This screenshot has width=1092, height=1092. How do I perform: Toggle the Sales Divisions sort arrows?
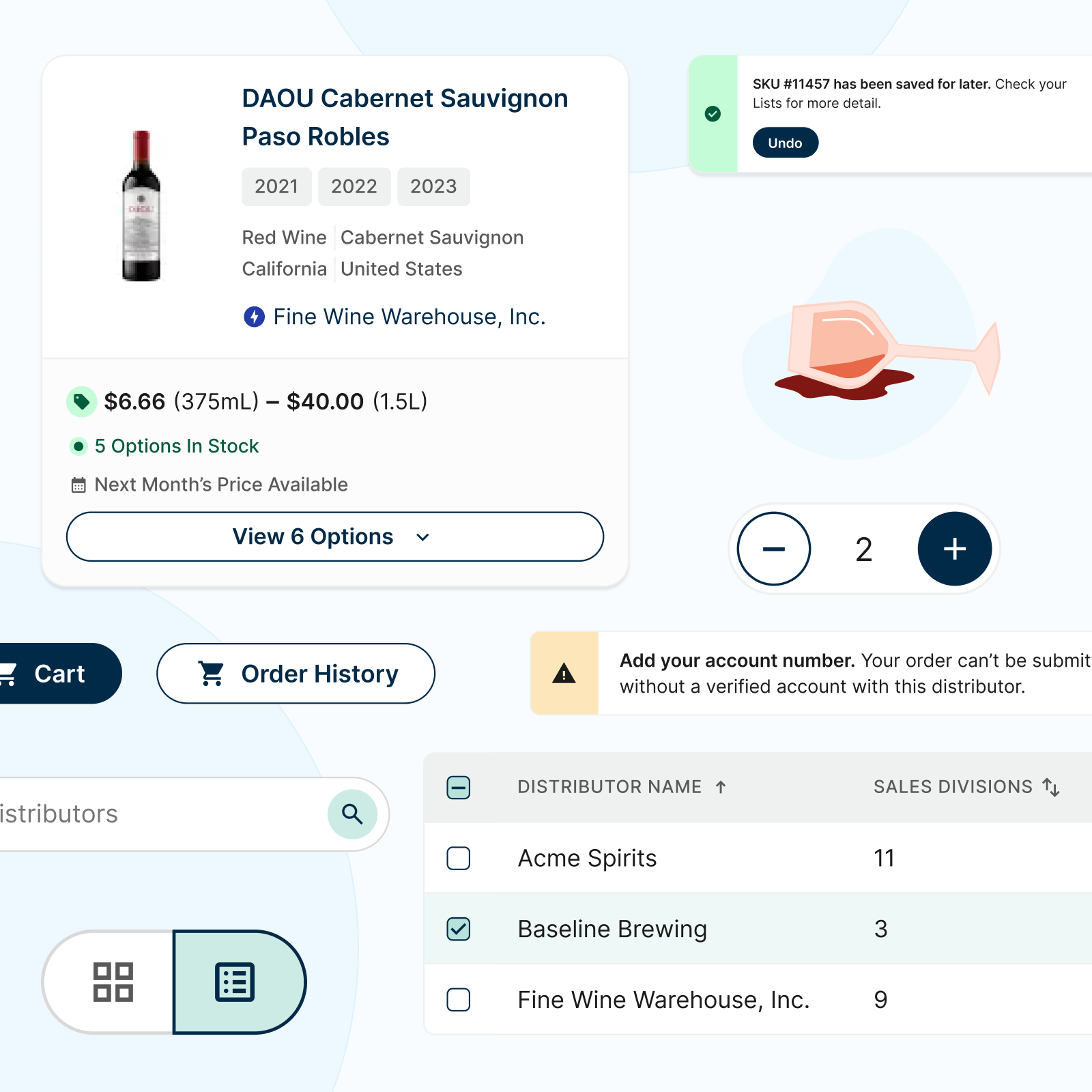point(1050,787)
